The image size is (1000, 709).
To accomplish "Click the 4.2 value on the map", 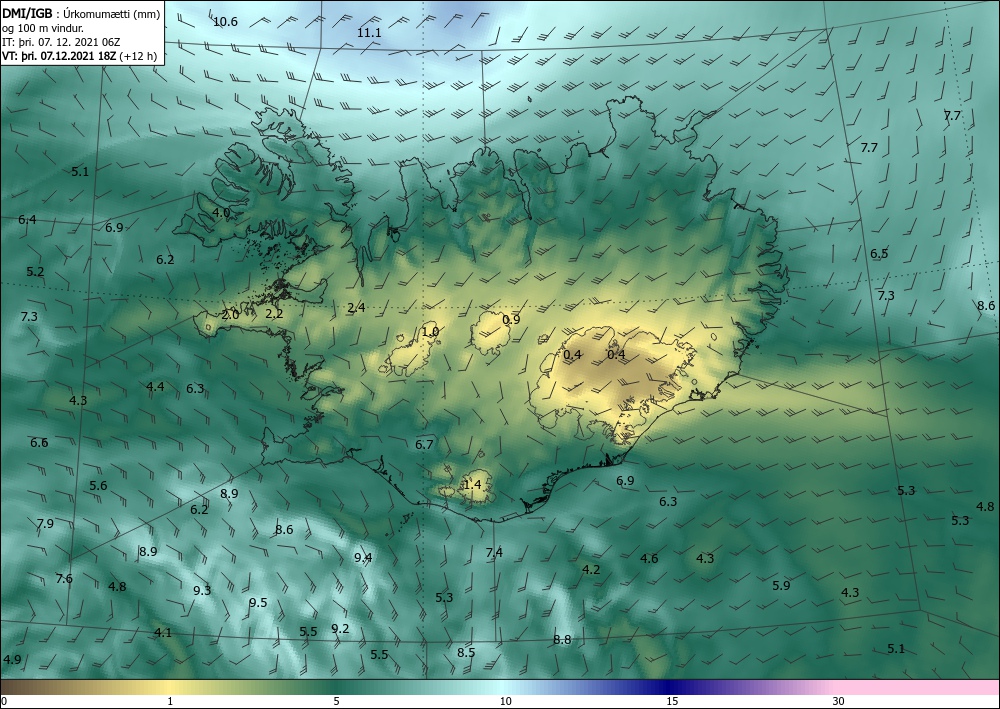I will click(591, 569).
